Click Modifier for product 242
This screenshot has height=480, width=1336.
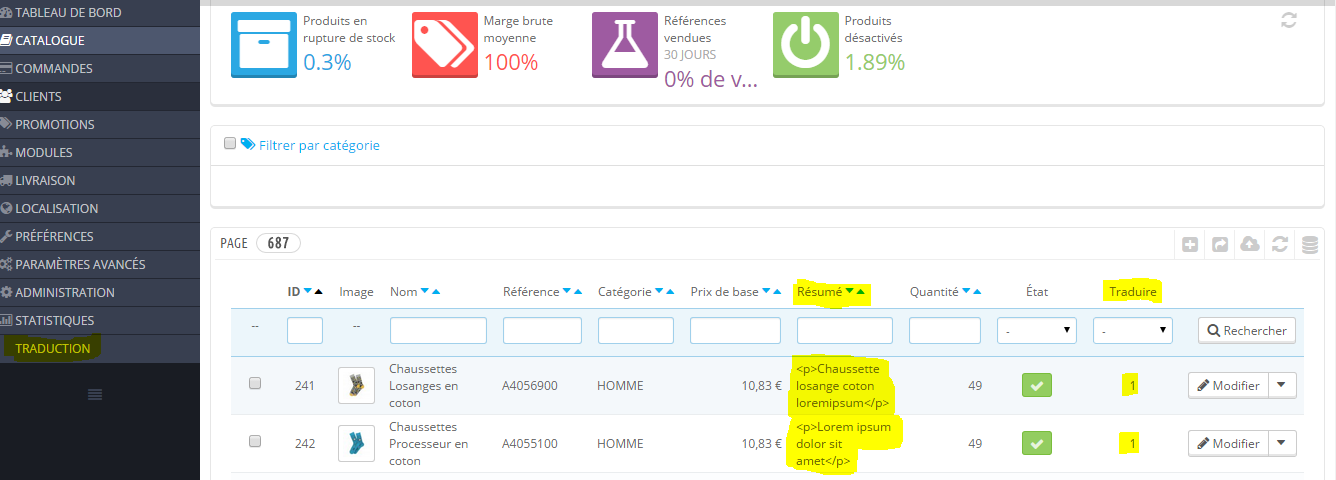point(1229,444)
